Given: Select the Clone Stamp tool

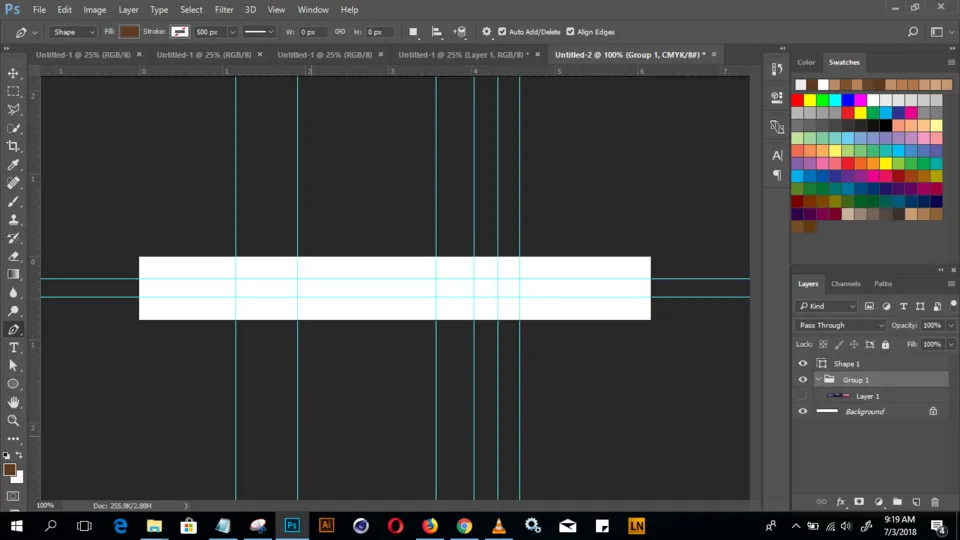Looking at the screenshot, I should [x=13, y=220].
